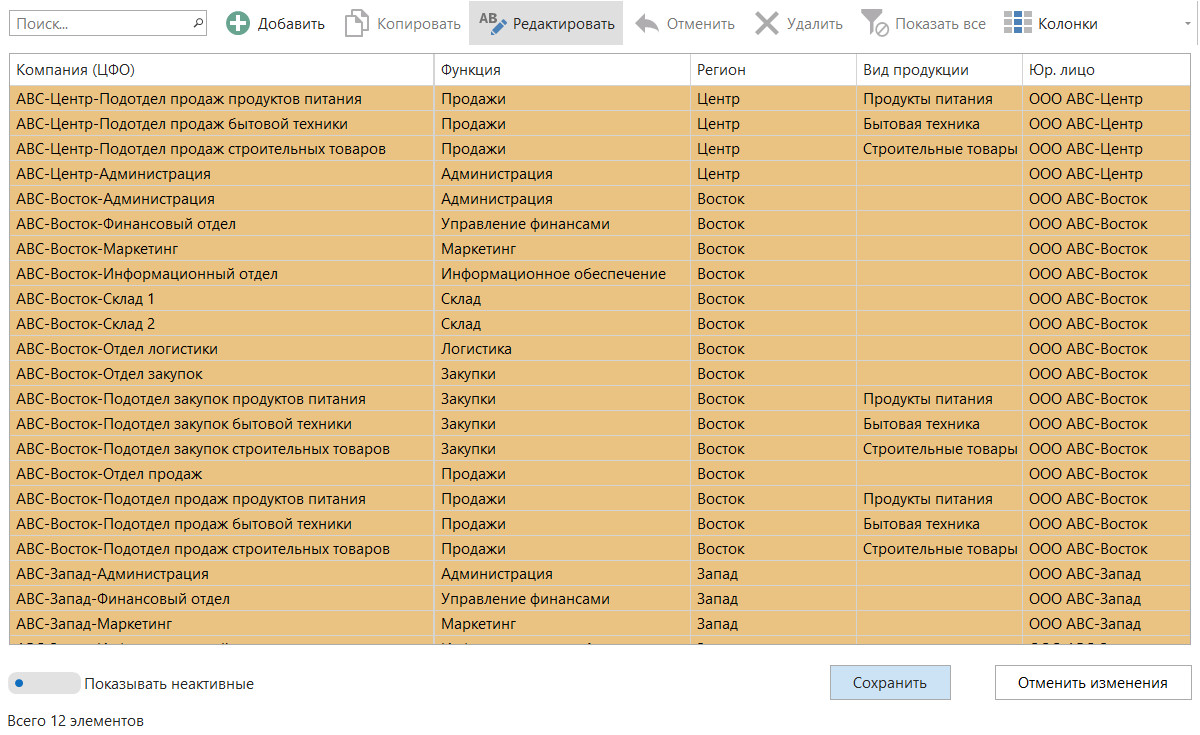Toggle the 'Показывать неактивные' switch

pyautogui.click(x=43, y=684)
